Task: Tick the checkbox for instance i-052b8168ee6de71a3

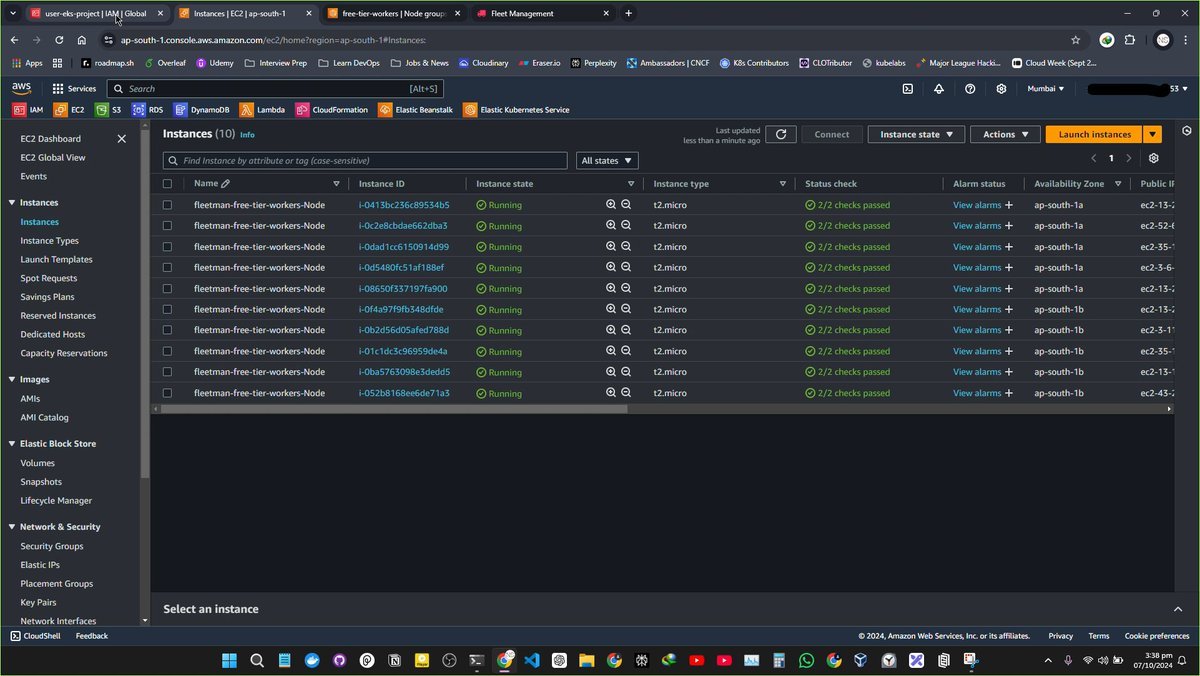Action: (x=167, y=393)
